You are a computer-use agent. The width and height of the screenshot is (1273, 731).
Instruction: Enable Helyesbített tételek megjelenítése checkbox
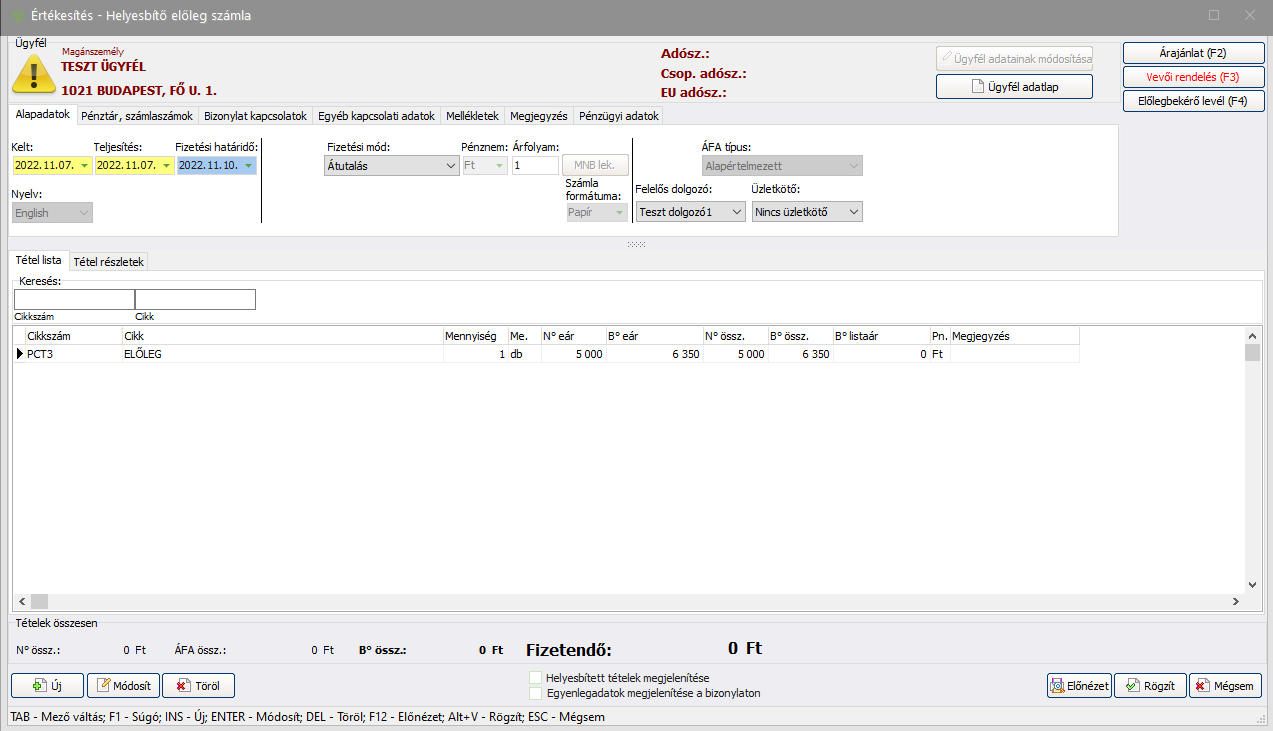tap(537, 678)
